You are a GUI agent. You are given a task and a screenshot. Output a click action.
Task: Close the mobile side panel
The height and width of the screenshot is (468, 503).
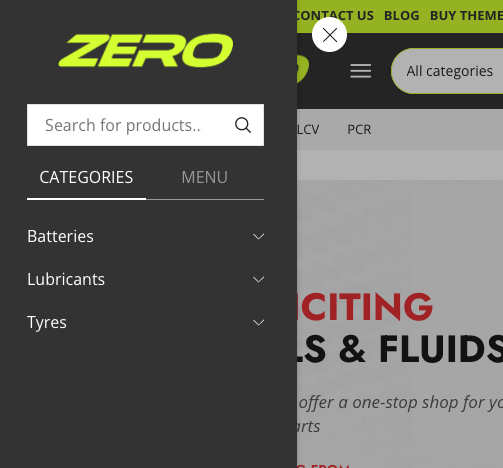tap(329, 35)
